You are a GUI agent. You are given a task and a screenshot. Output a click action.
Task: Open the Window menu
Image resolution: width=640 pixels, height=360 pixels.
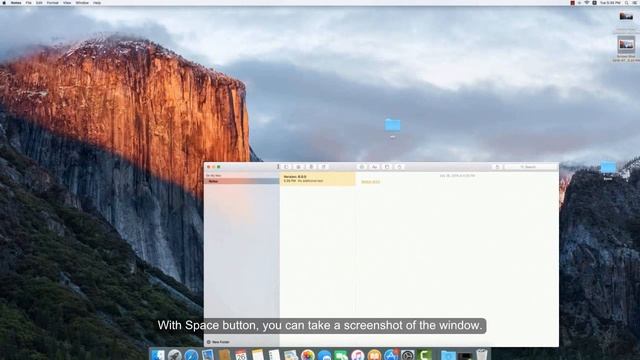pyautogui.click(x=82, y=2)
